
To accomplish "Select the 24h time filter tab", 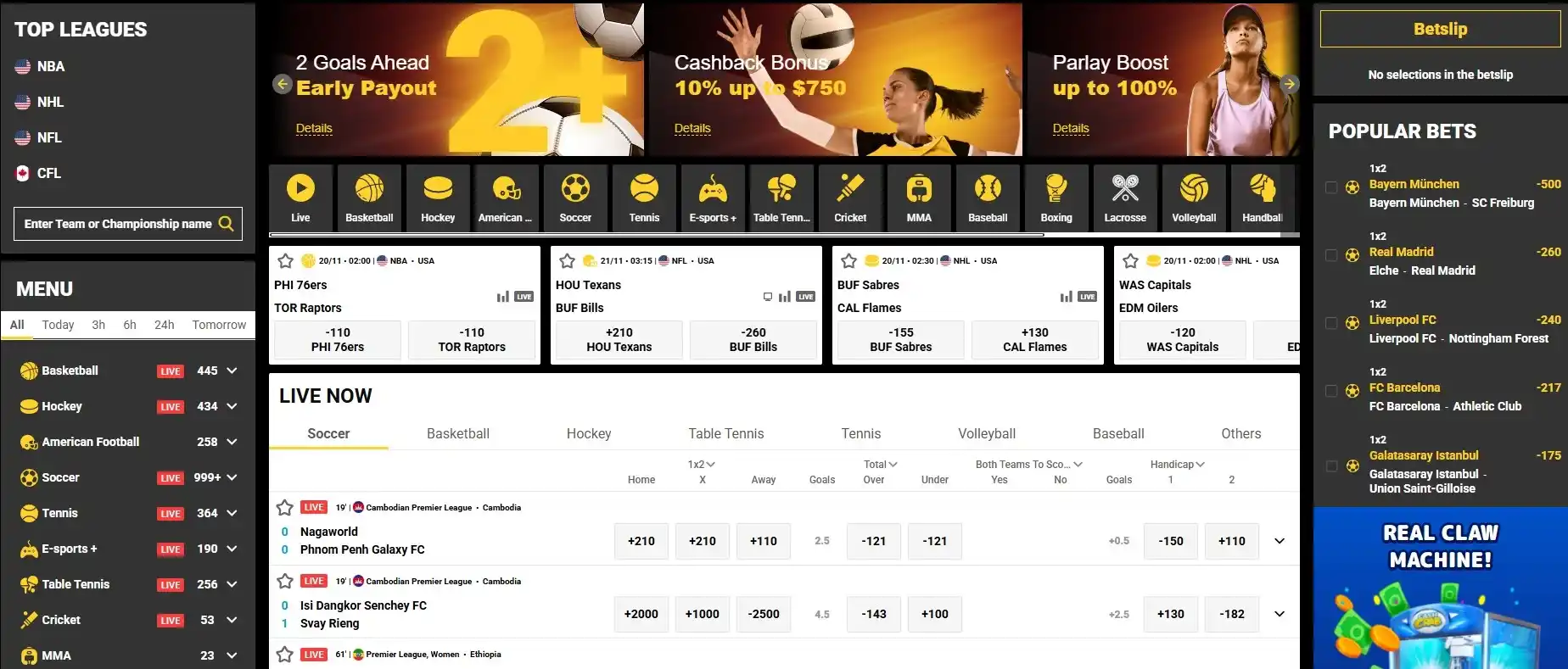I will [x=164, y=325].
